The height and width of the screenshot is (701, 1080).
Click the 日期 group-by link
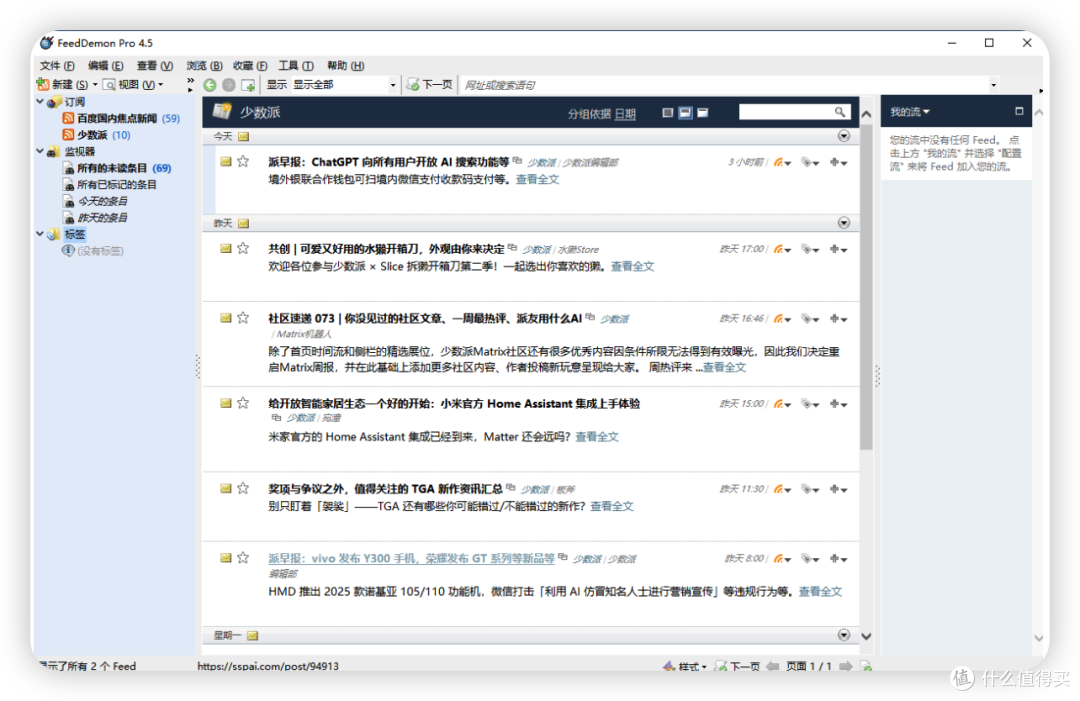click(x=625, y=114)
